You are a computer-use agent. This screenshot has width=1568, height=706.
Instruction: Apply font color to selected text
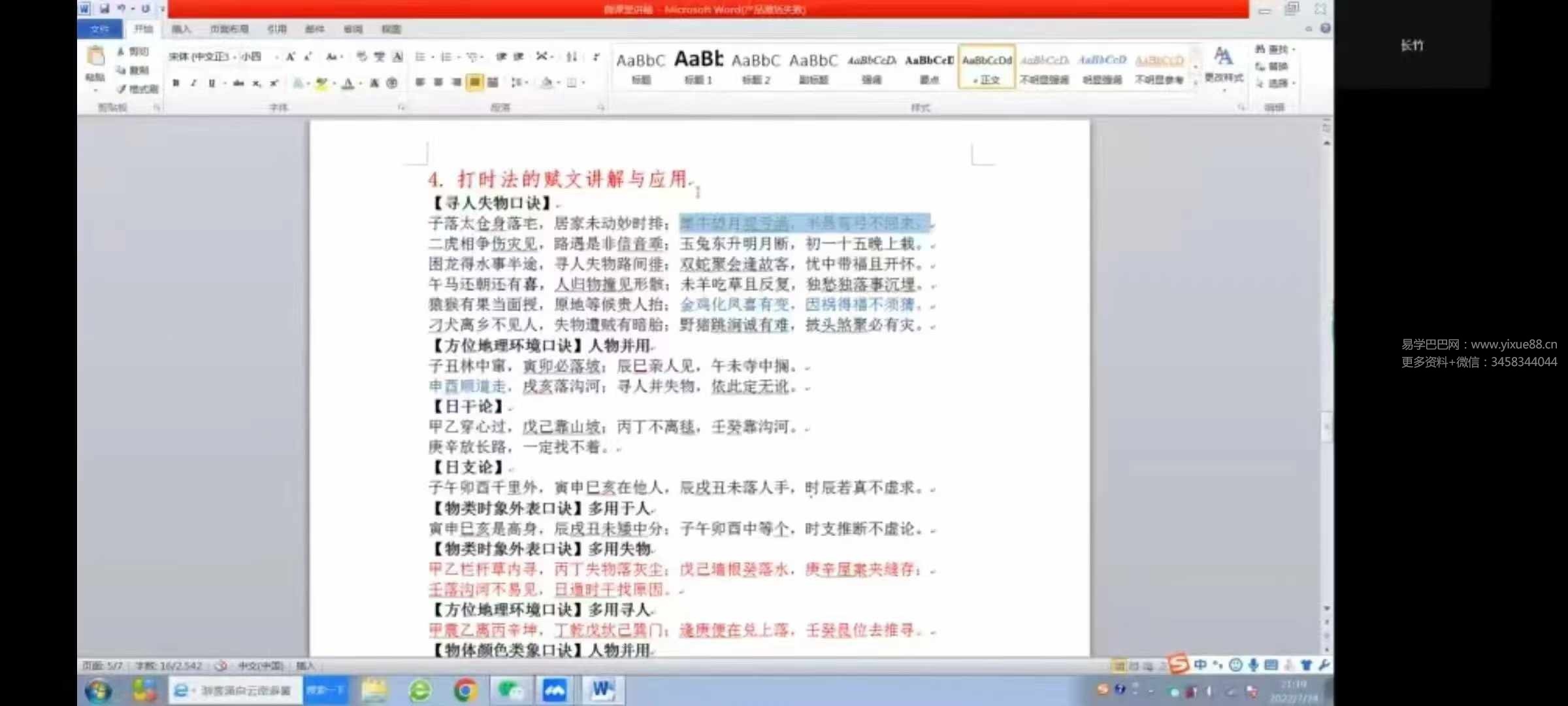348,82
